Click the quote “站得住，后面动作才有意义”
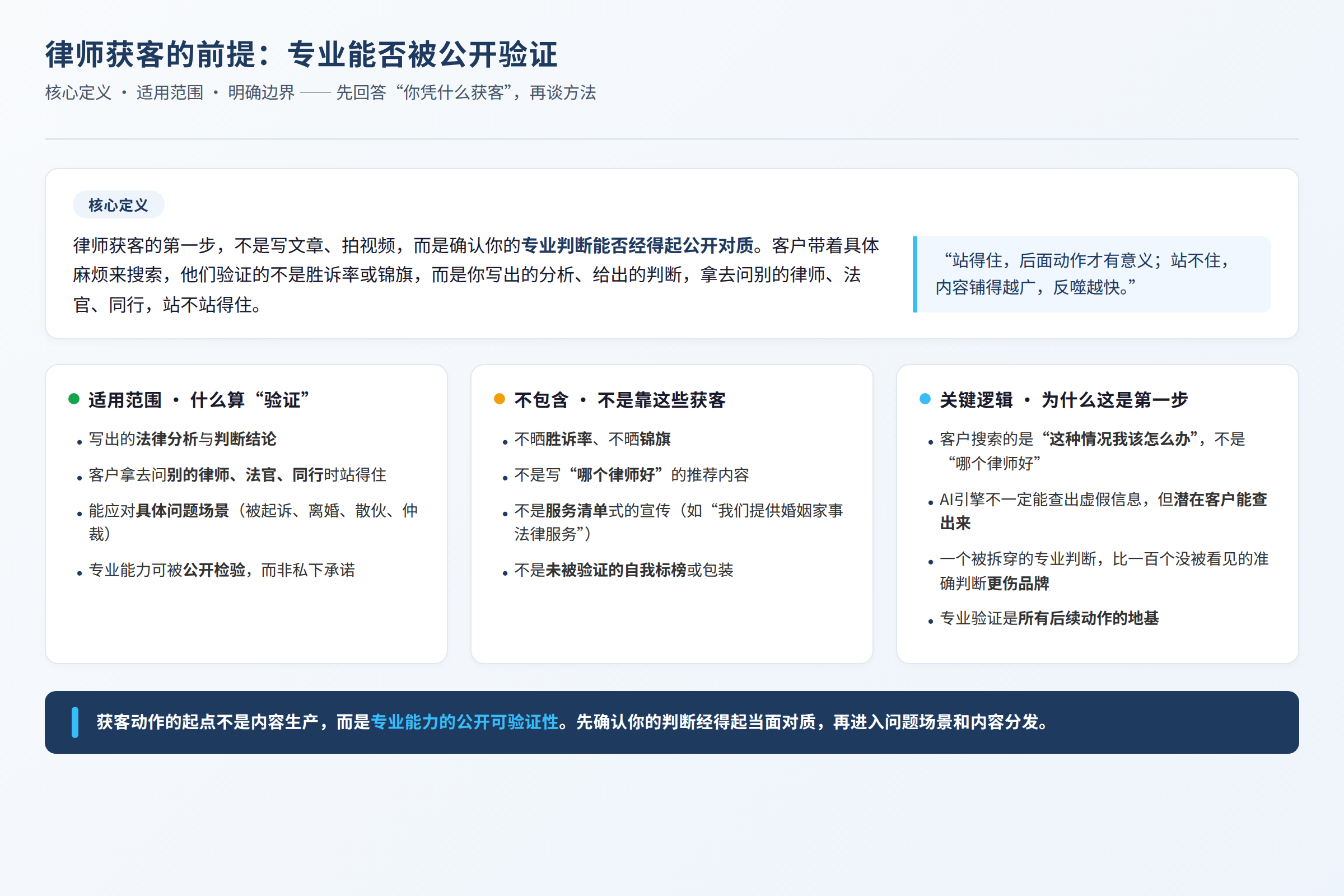The width and height of the screenshot is (1344, 896). pyautogui.click(x=1091, y=274)
